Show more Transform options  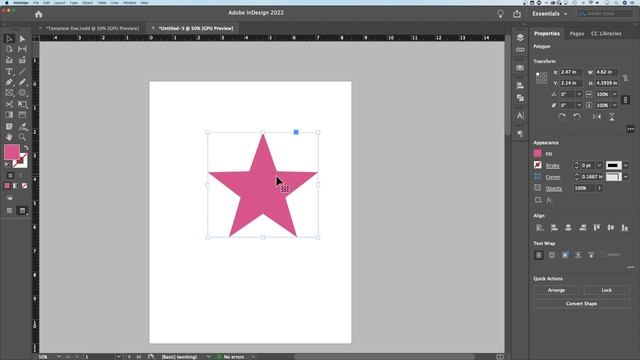coord(631,129)
